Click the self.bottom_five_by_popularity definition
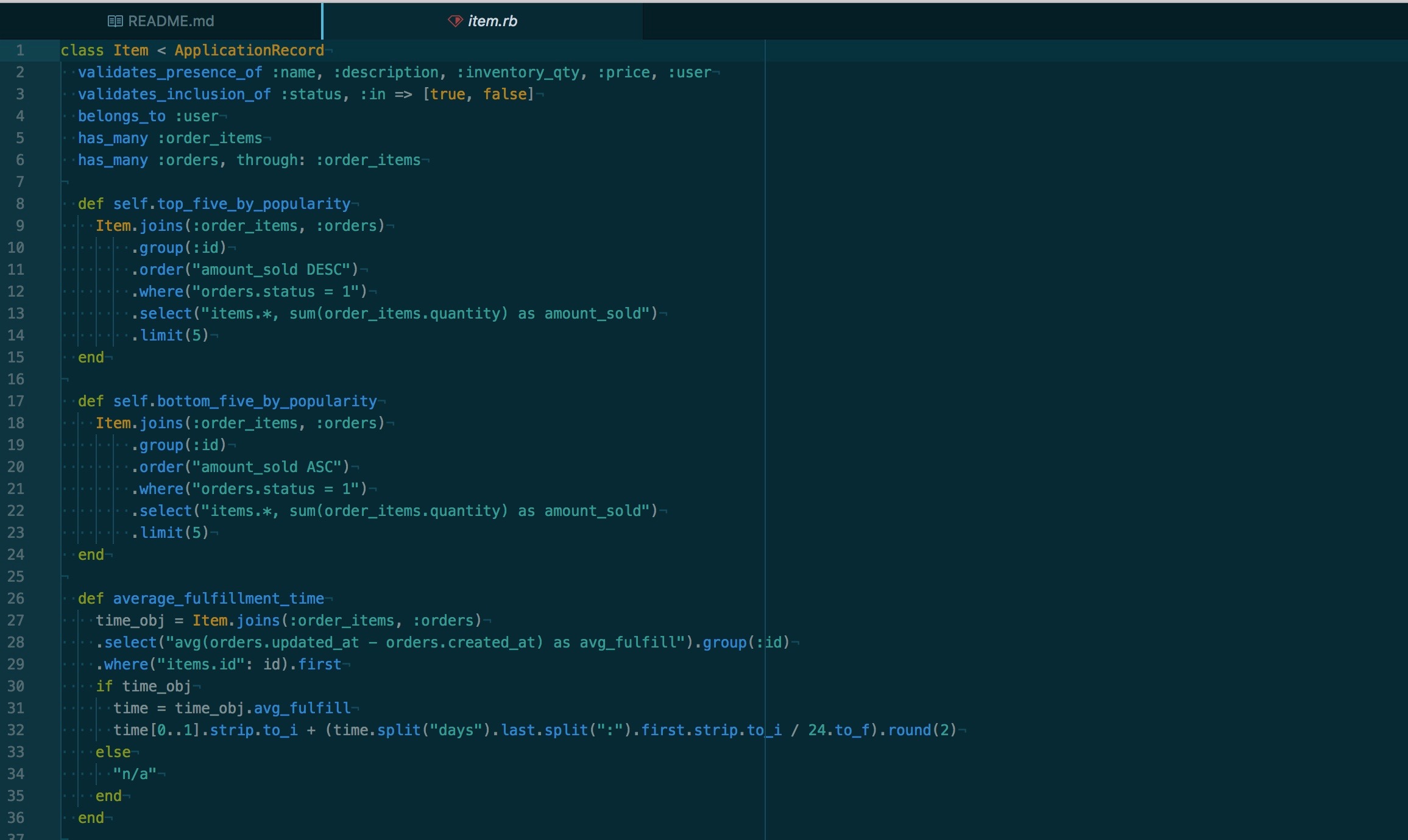Screen dimensions: 1408x840 [245, 401]
